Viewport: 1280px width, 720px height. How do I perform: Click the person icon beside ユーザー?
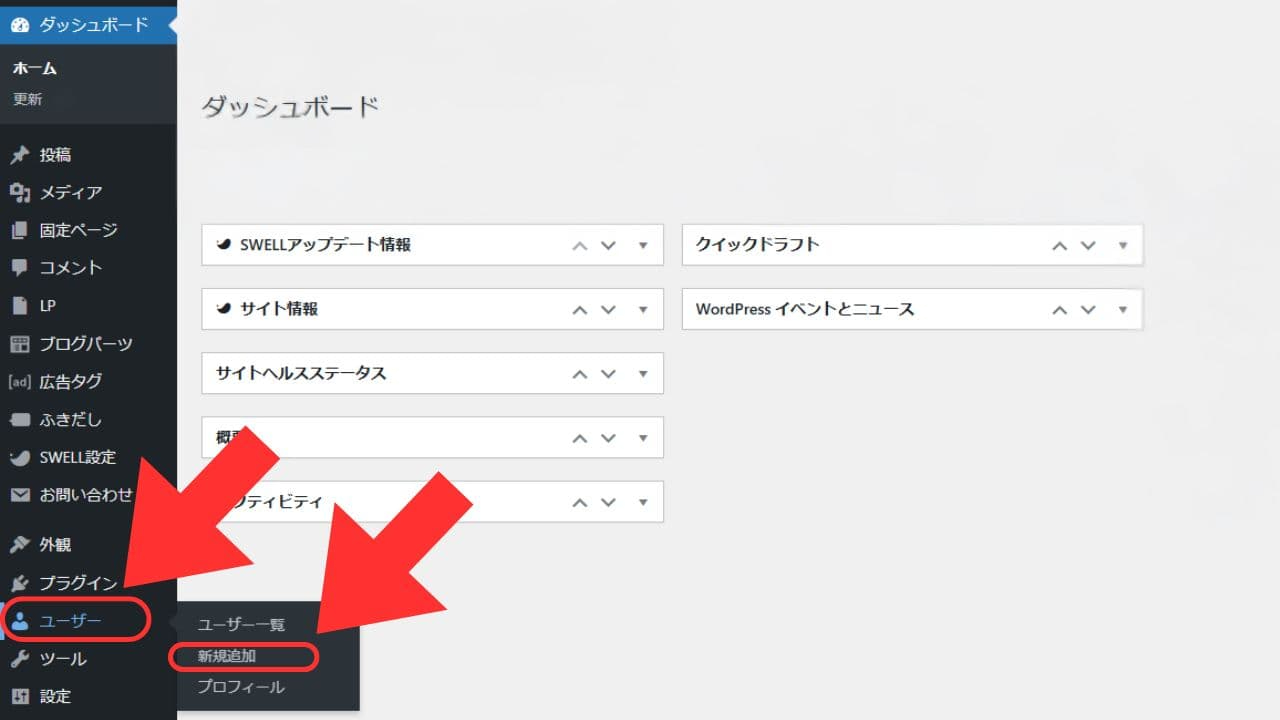point(19,621)
